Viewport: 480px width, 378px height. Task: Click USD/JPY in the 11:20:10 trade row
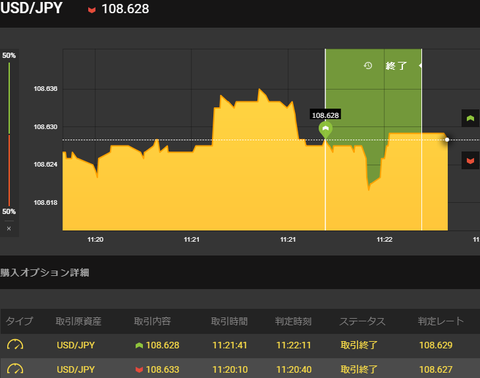pos(76,369)
